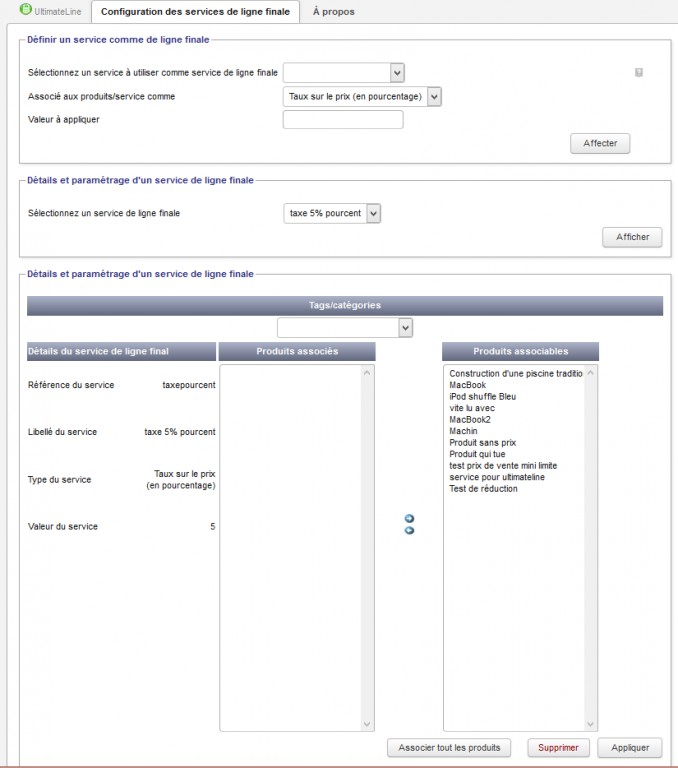
Task: Open the Taux sur le prix dropdown
Action: click(362, 96)
